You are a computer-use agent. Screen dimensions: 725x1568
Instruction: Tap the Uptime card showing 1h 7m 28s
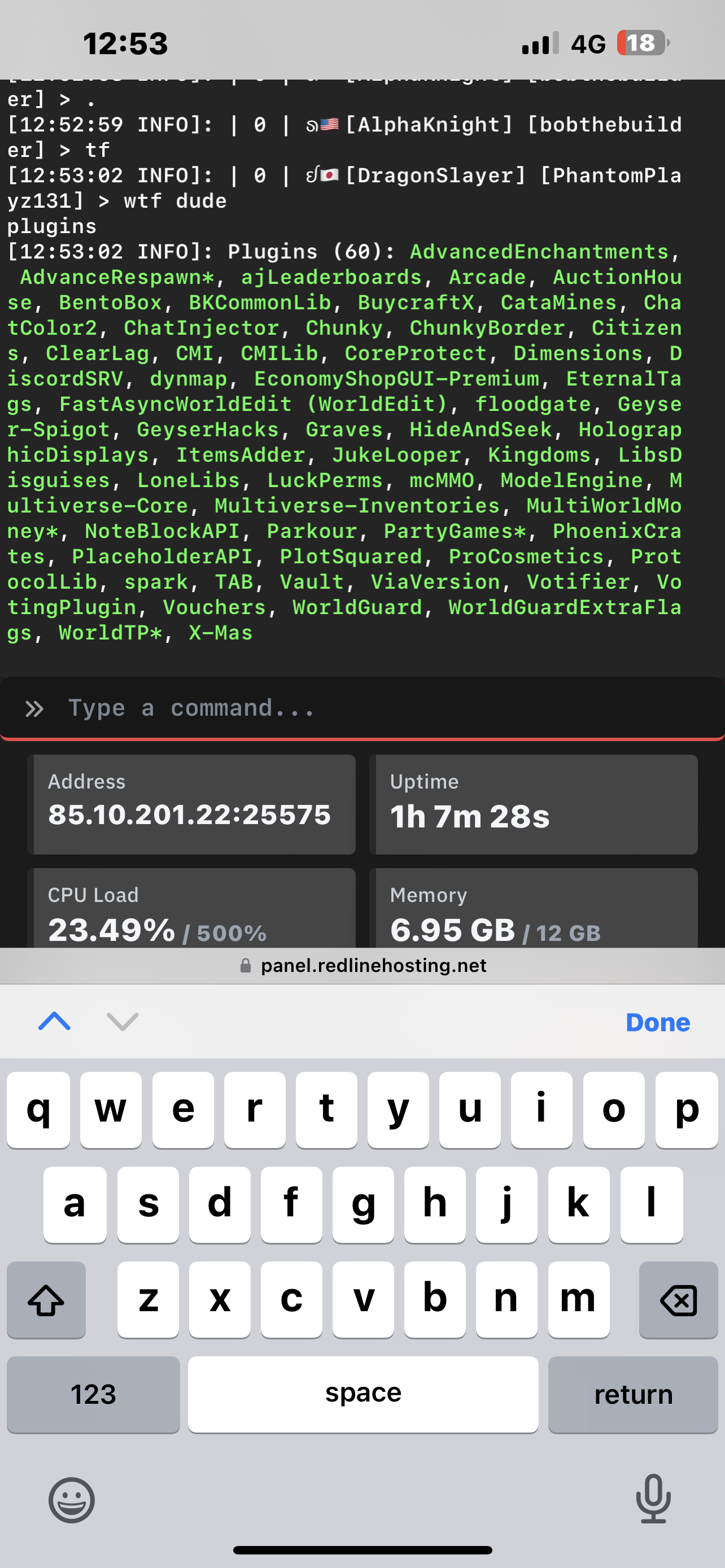534,805
